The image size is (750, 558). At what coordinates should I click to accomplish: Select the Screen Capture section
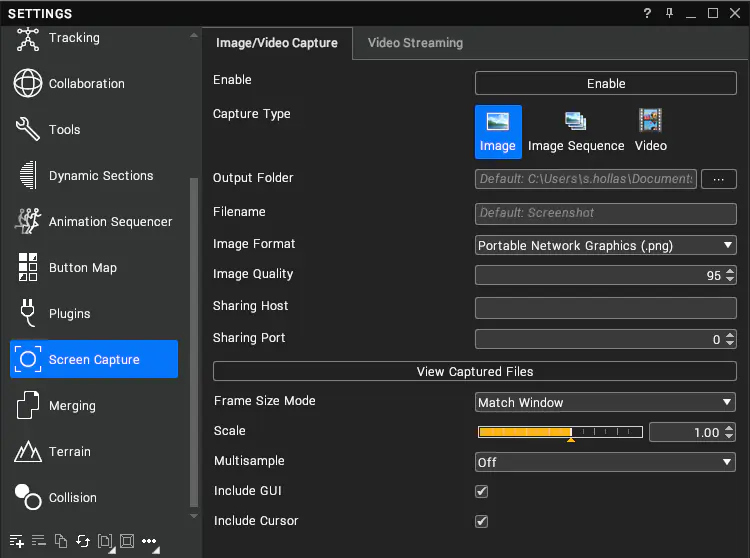(94, 359)
